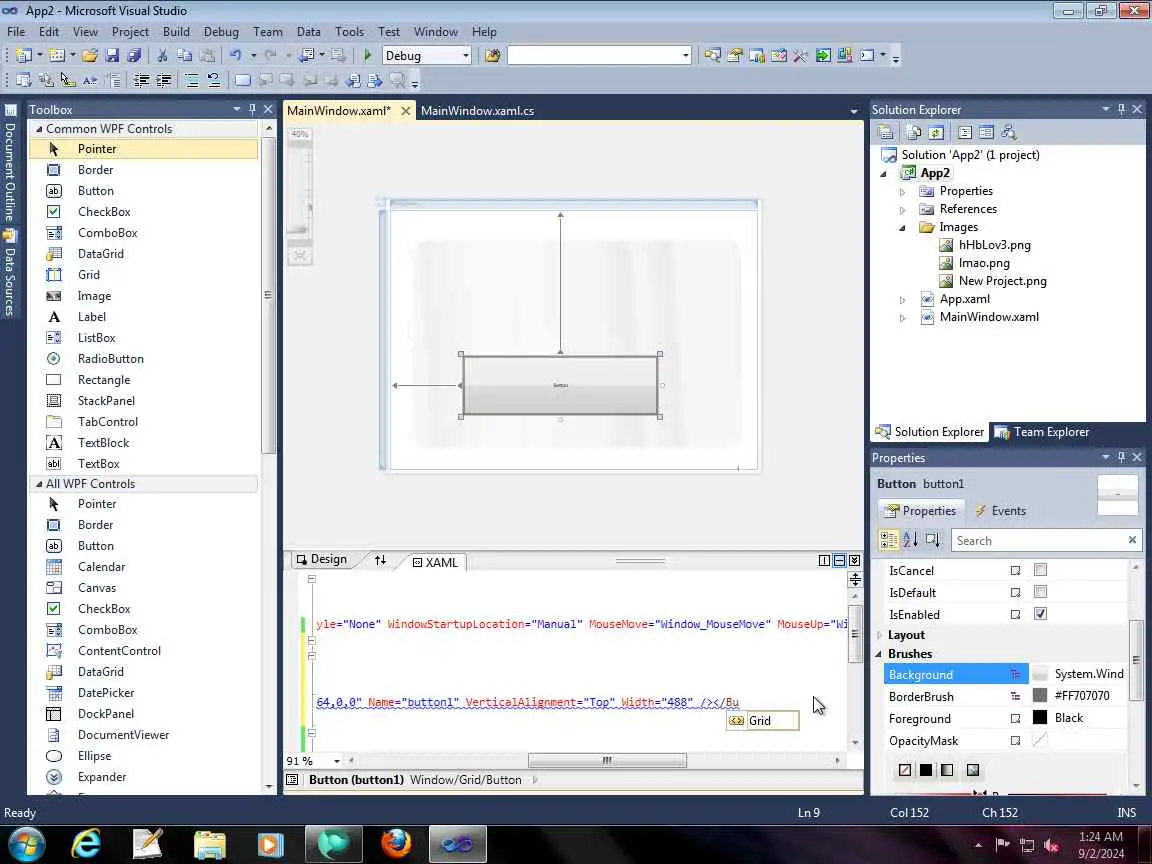Collapse the Brushes property category
Viewport: 1152px width, 864px height.
click(879, 654)
